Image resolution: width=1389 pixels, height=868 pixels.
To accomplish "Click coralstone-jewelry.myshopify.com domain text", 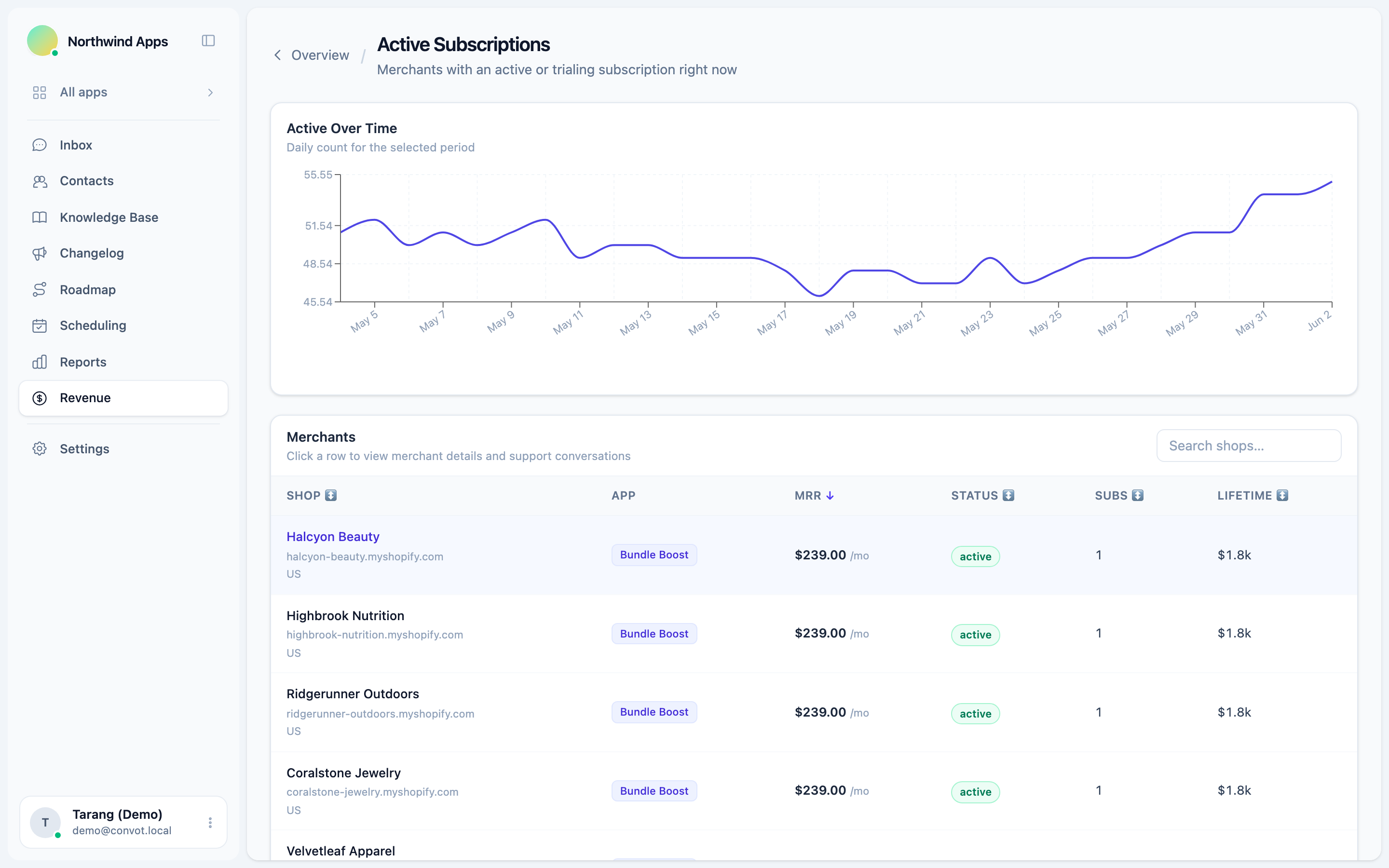I will [x=372, y=792].
